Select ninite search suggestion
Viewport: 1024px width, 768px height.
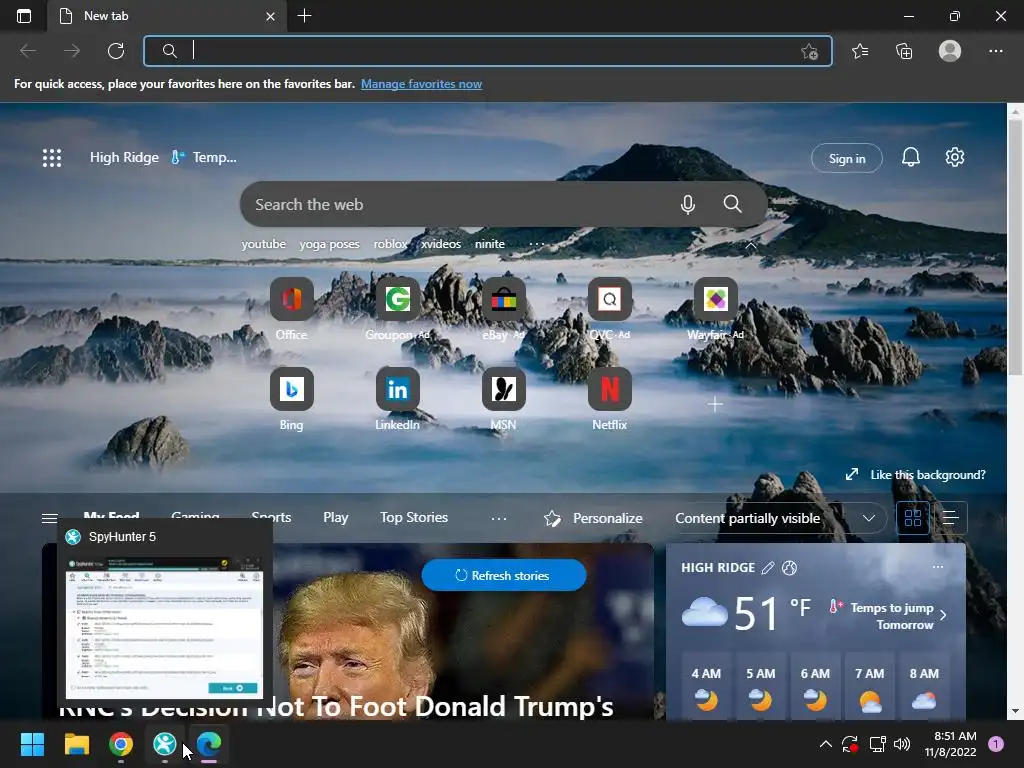489,244
